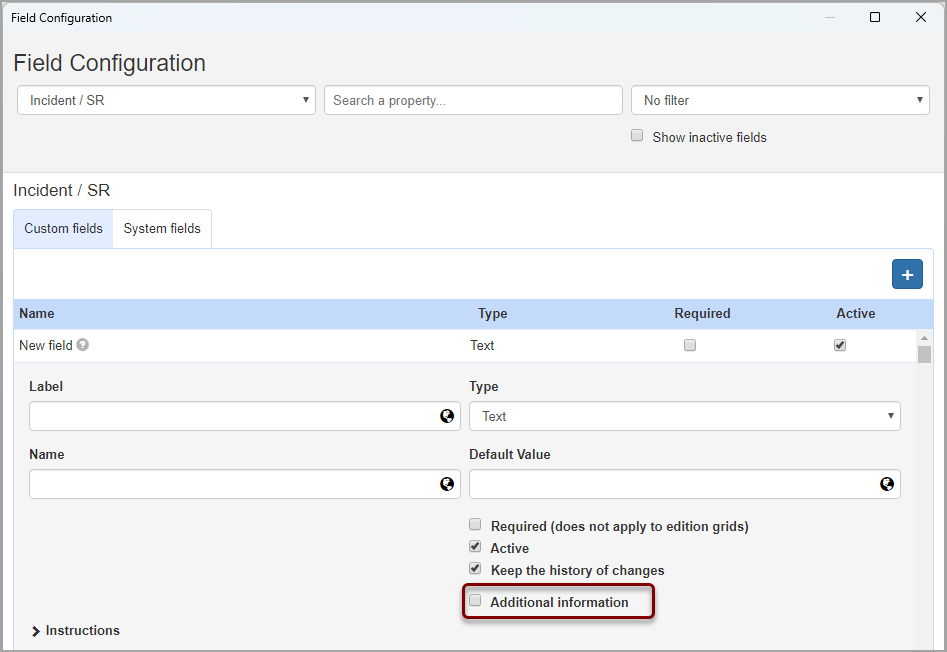Open the No filter dropdown
The height and width of the screenshot is (652, 947).
point(780,100)
